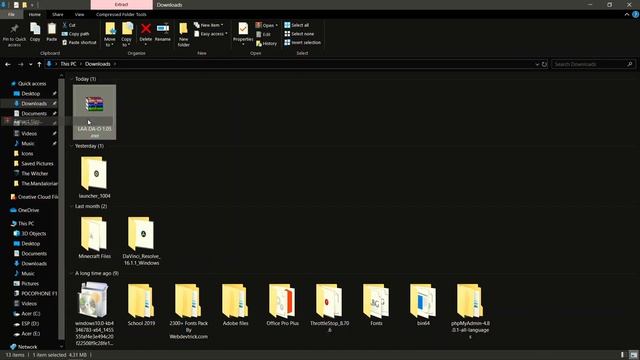The width and height of the screenshot is (640, 360).
Task: Click Select none
Action: click(299, 34)
